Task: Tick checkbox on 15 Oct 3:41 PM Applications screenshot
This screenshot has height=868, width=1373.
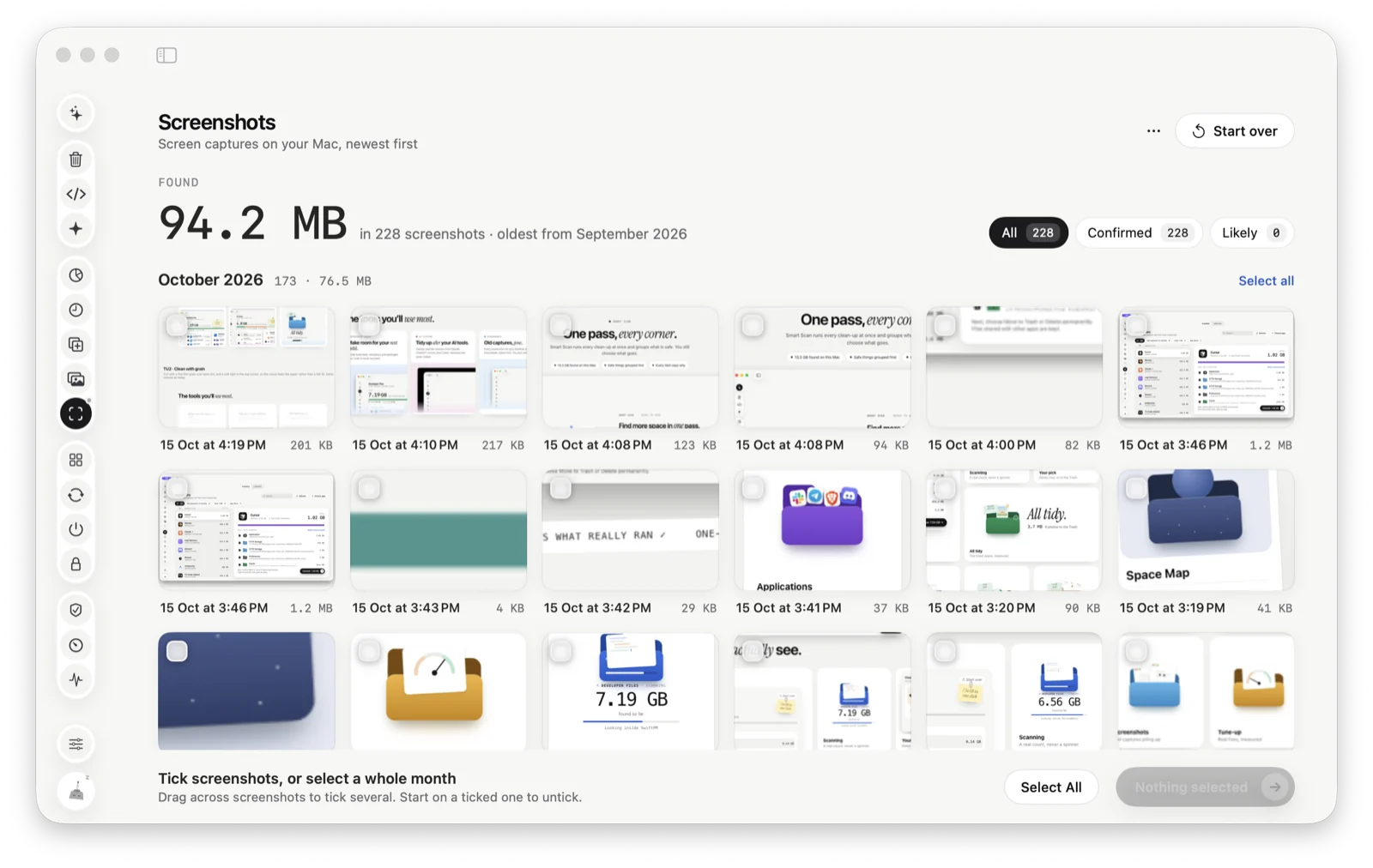Action: [x=753, y=489]
